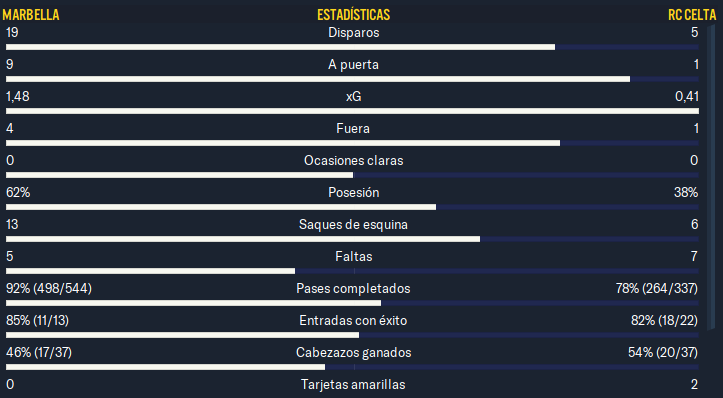Click Marbella's 92% (498/544) passes value
Image resolution: width=723 pixels, height=398 pixels.
pyautogui.click(x=49, y=289)
